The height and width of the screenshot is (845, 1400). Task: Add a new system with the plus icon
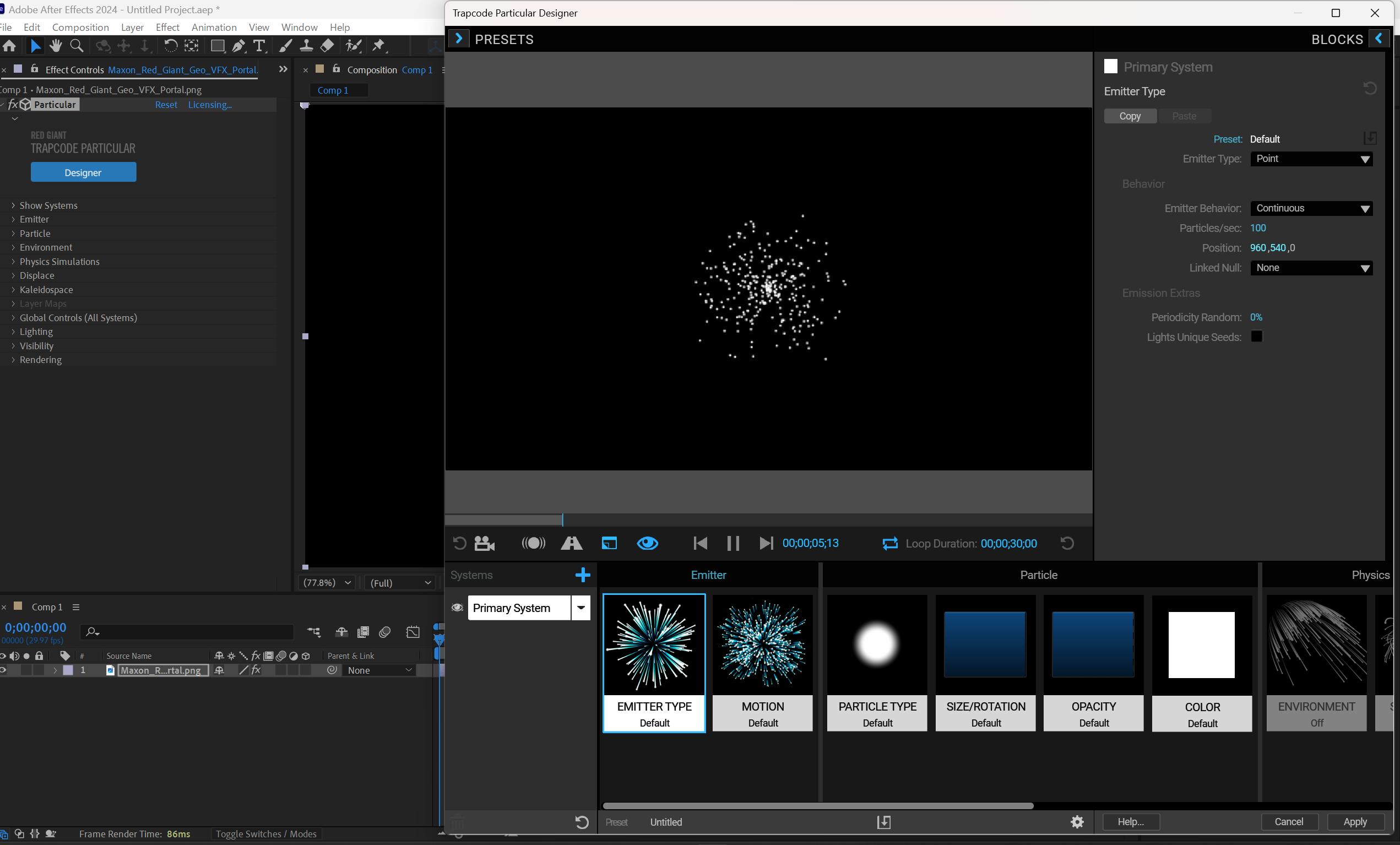582,575
